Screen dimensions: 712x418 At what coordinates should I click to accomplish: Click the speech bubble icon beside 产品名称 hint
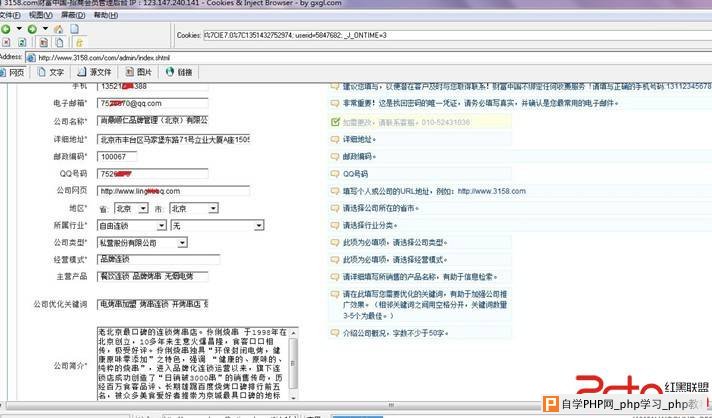point(335,277)
